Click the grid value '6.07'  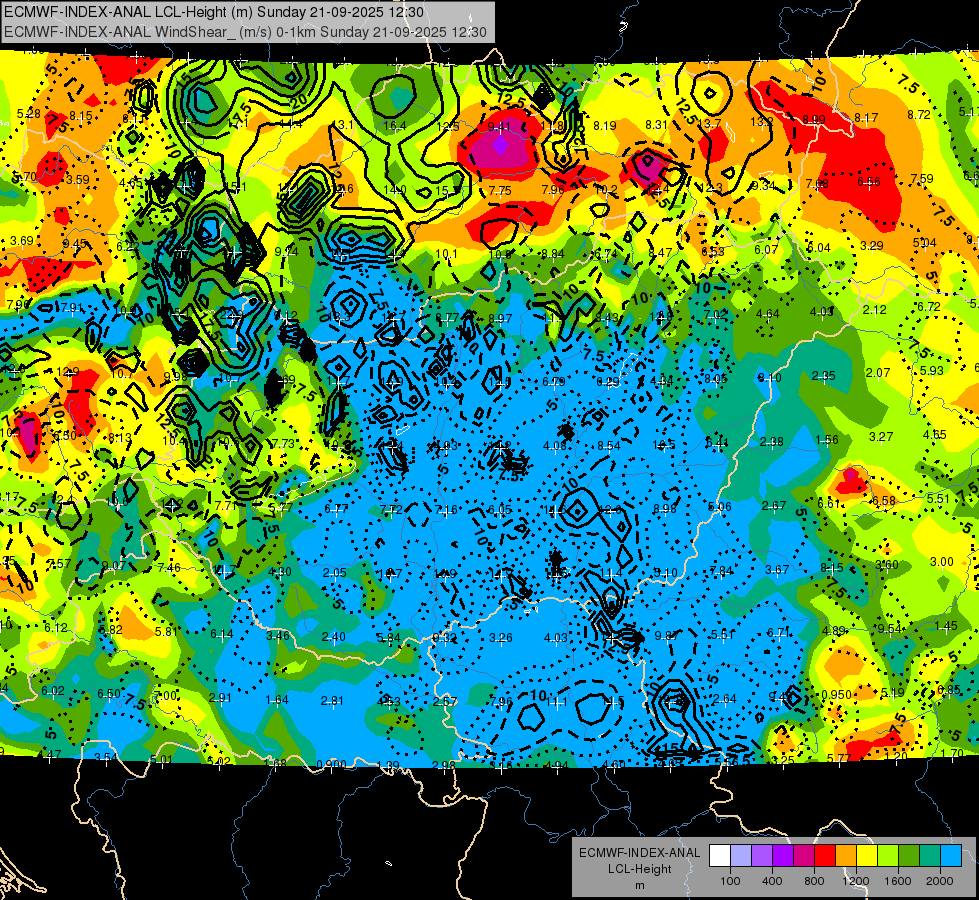click(x=766, y=249)
